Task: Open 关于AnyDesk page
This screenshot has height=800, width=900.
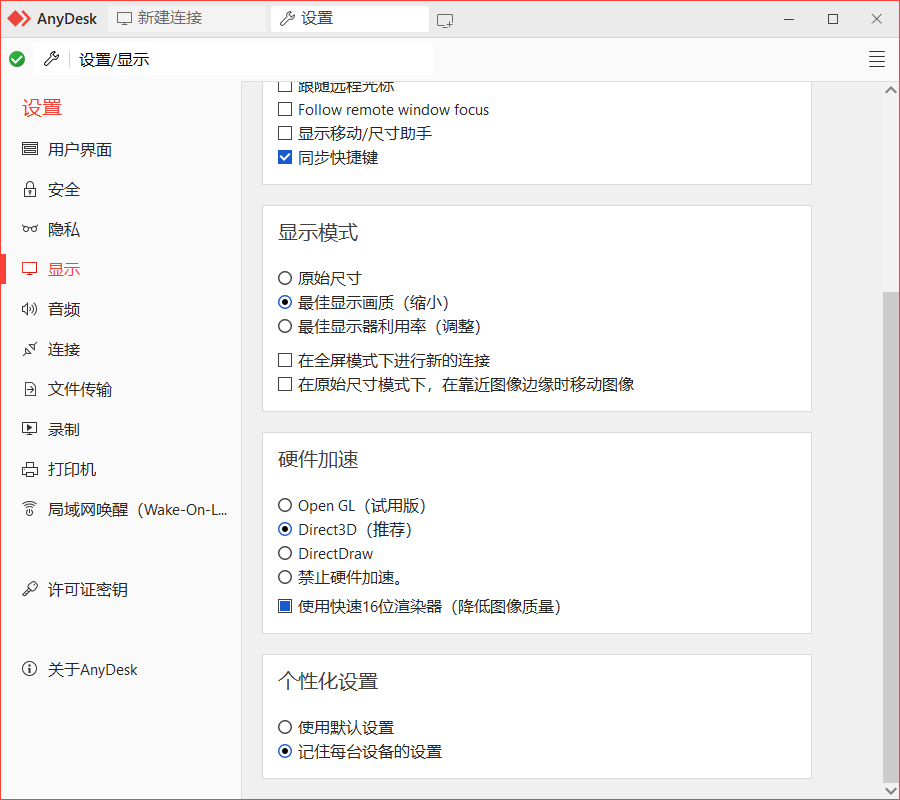Action: [x=92, y=669]
